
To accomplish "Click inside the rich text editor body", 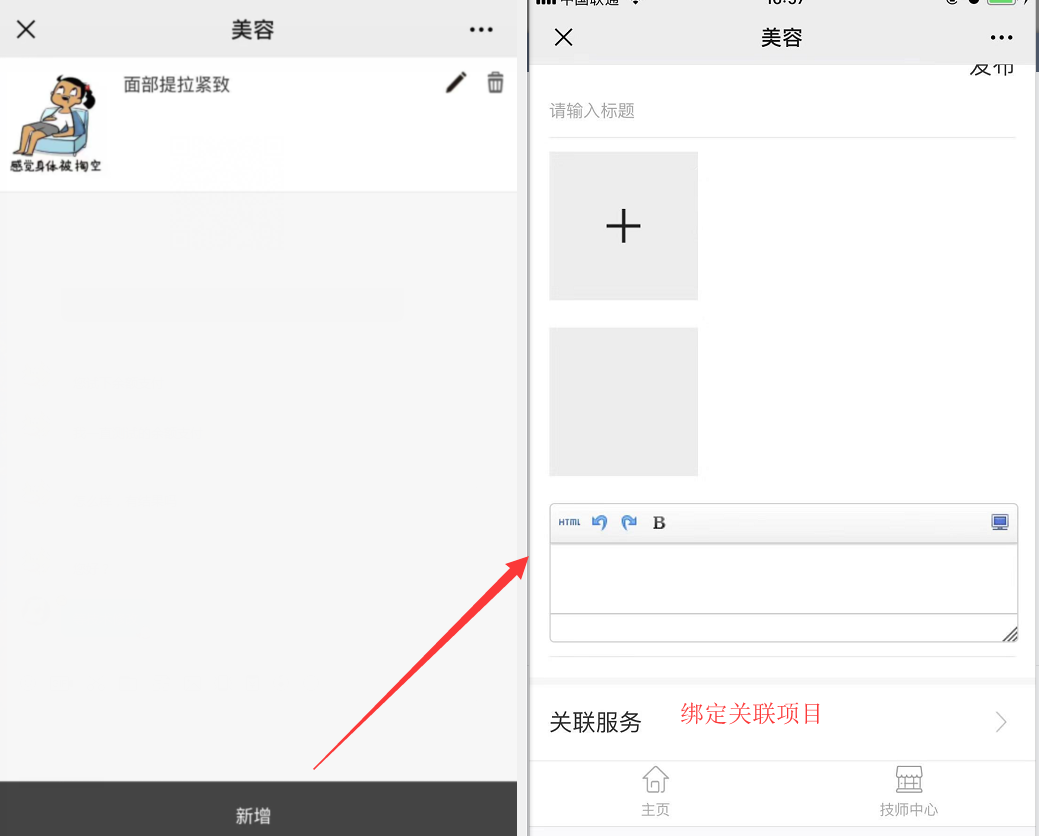I will [x=783, y=579].
